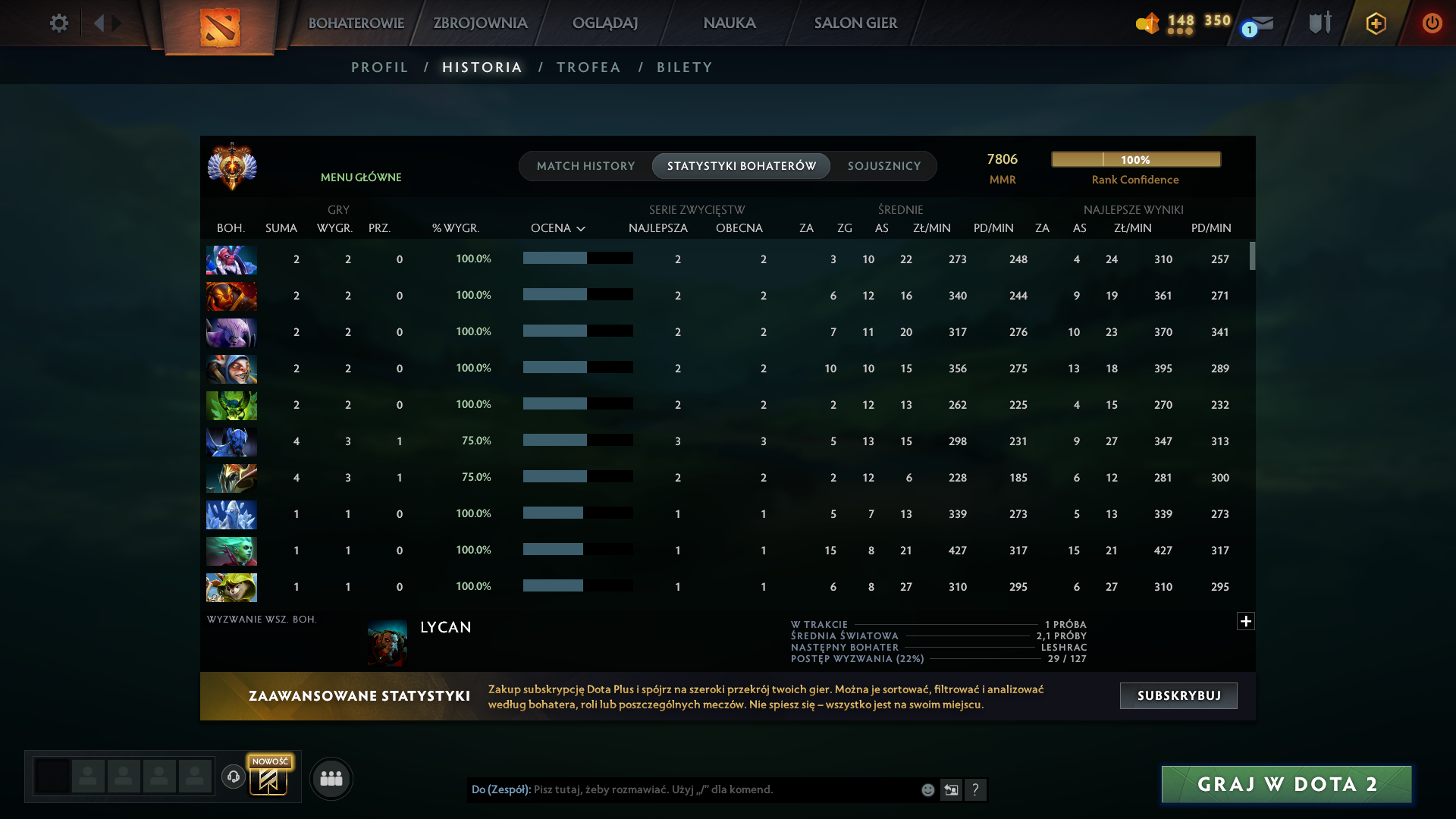Switch to the PROFIL tab
1456x819 pixels.
tap(379, 67)
